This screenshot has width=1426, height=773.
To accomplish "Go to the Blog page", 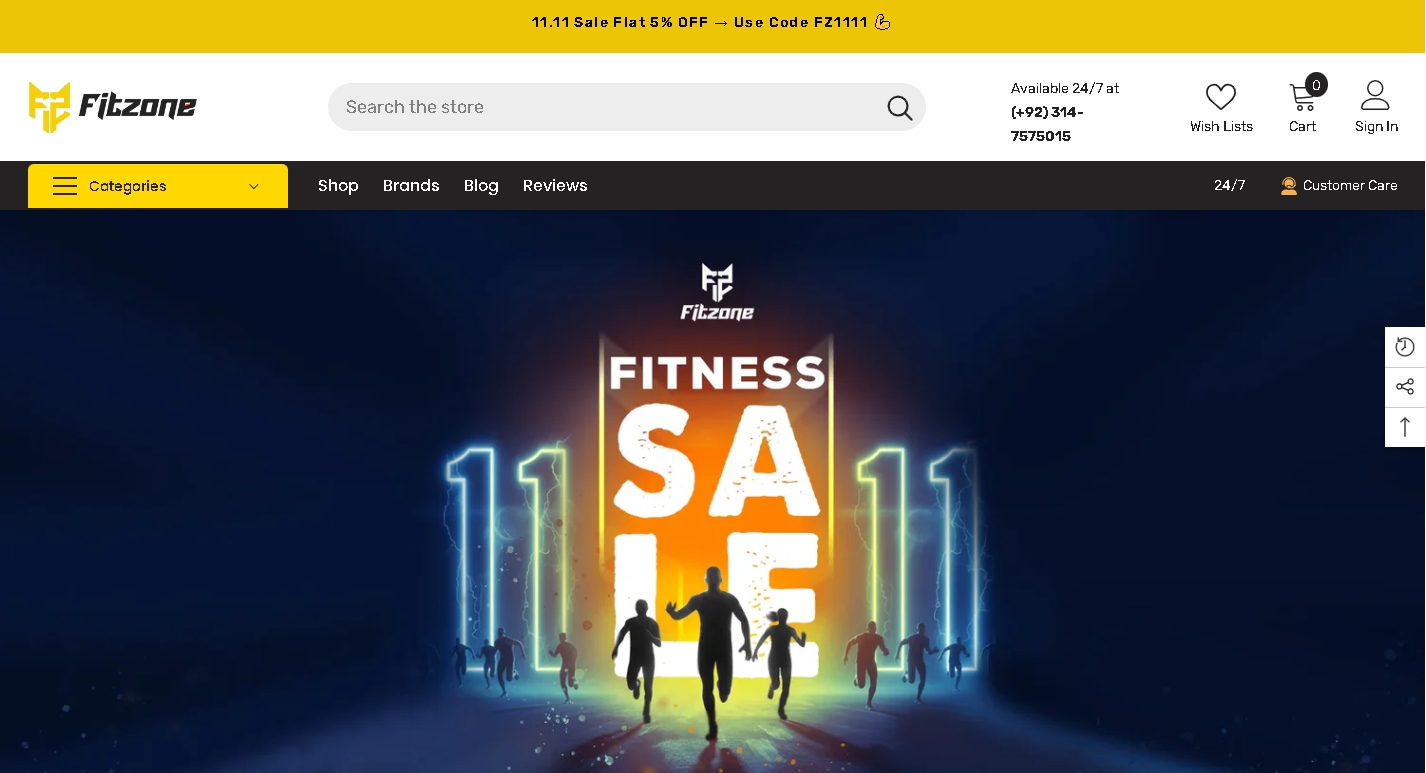I will [481, 186].
